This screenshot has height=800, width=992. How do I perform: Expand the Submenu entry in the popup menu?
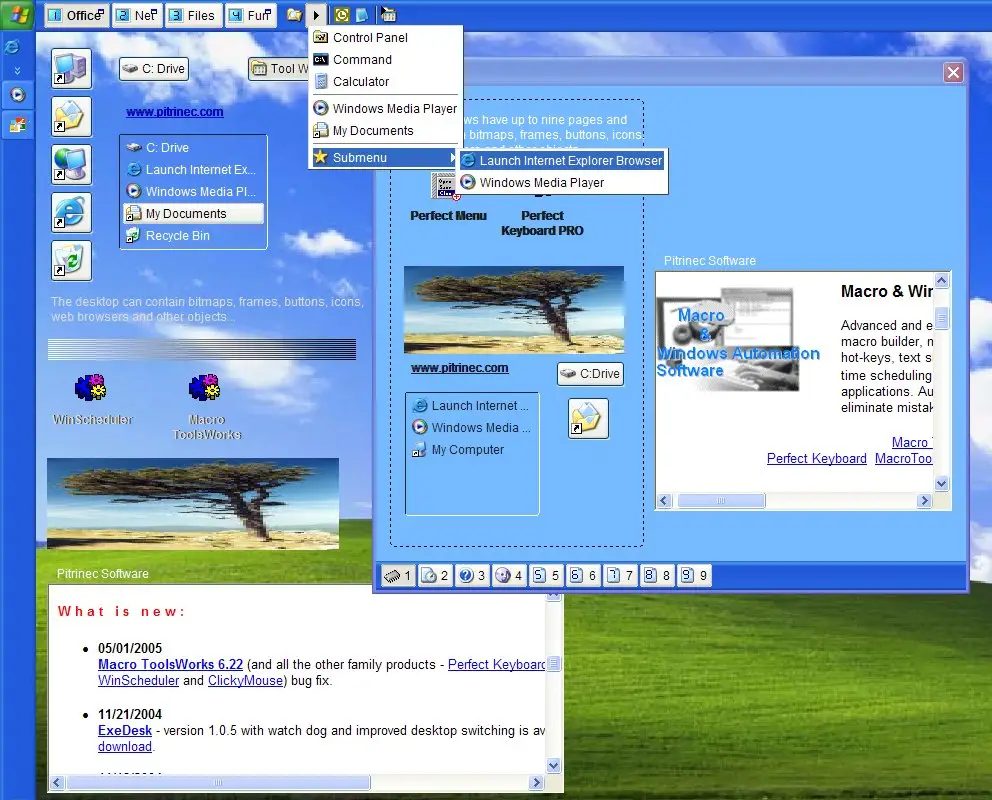point(385,157)
